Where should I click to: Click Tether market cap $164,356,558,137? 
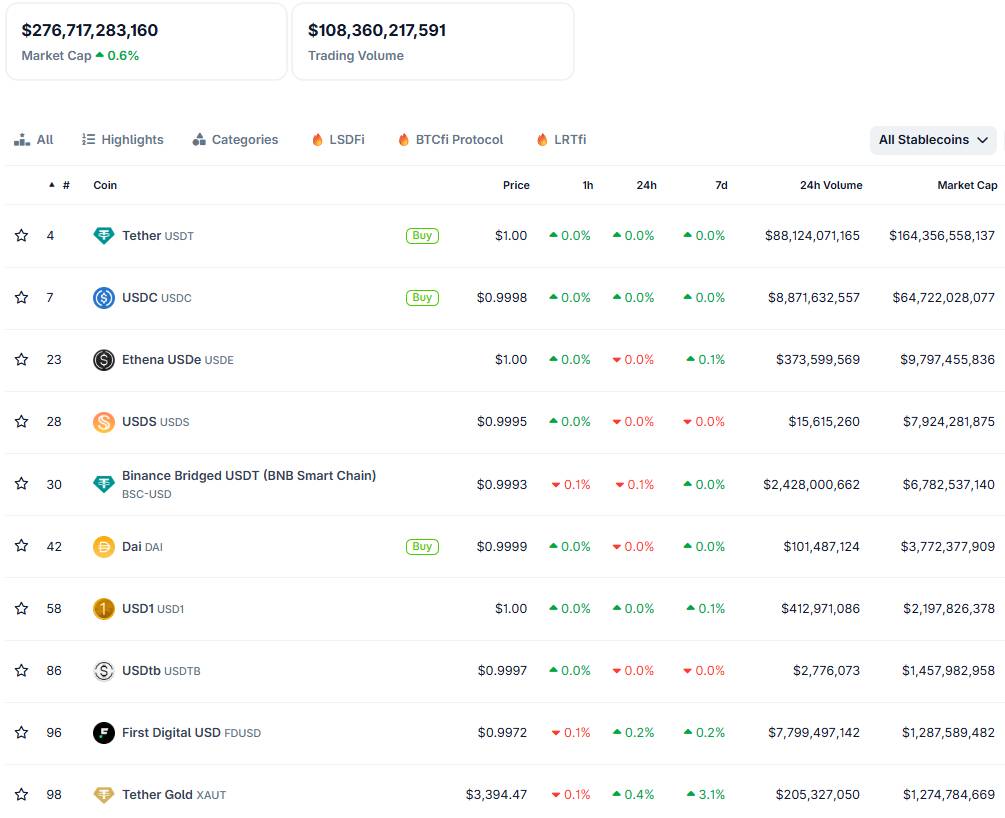(942, 236)
